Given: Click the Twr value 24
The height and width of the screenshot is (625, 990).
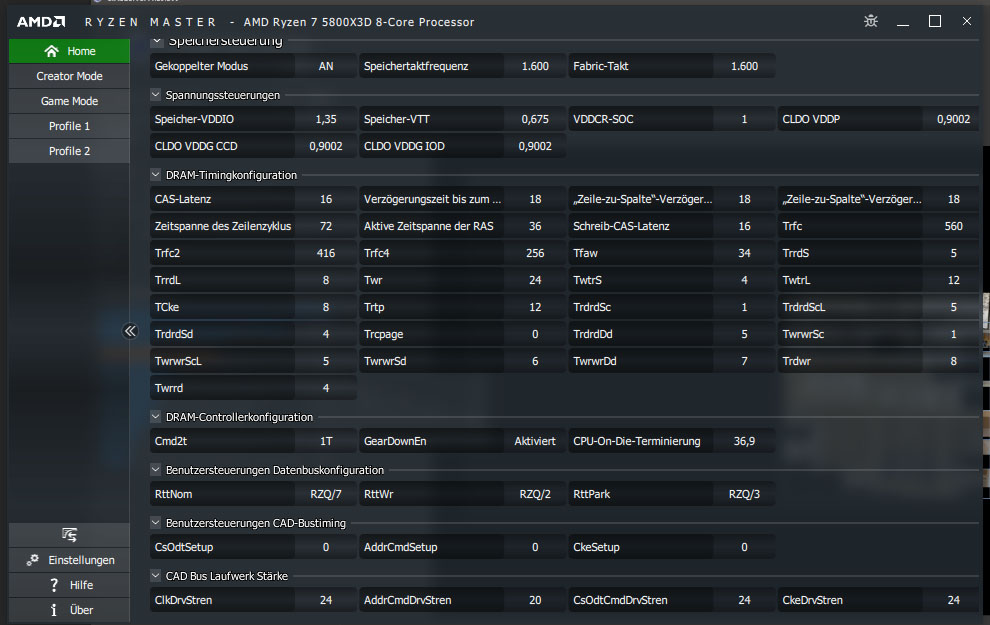Looking at the screenshot, I should [535, 280].
